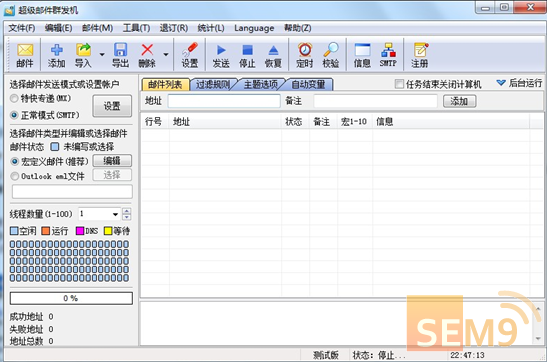Viewport: 547px width, 362px height.
Task: Click the 恢复 restore triangle icon
Action: [x=273, y=55]
